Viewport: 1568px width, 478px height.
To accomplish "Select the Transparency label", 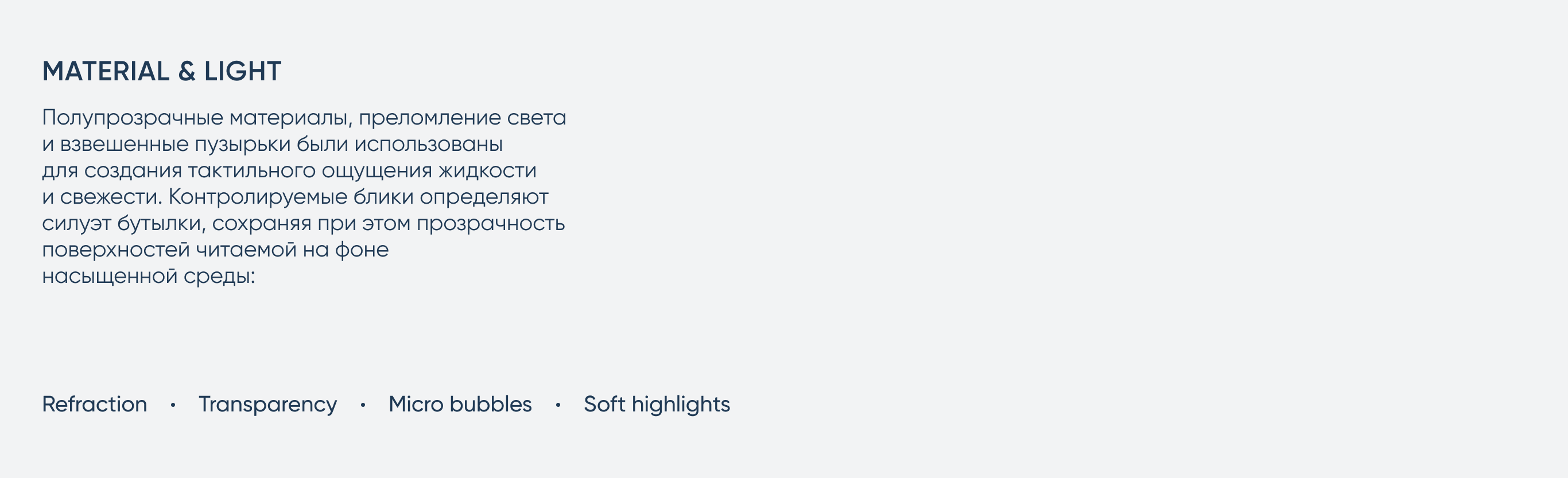I will pos(268,405).
